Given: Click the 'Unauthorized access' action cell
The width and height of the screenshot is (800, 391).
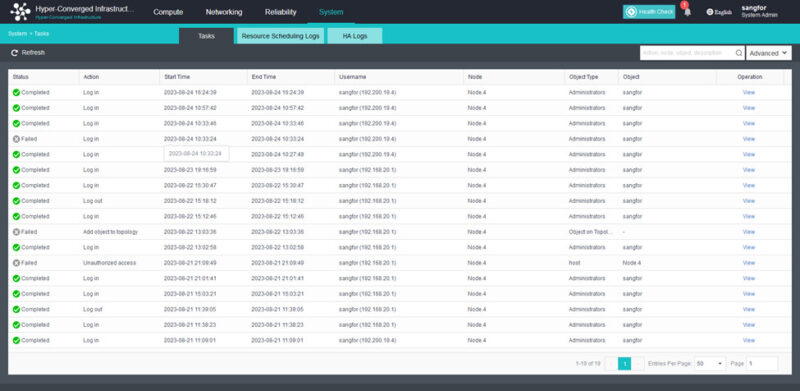Looking at the screenshot, I should coord(109,263).
